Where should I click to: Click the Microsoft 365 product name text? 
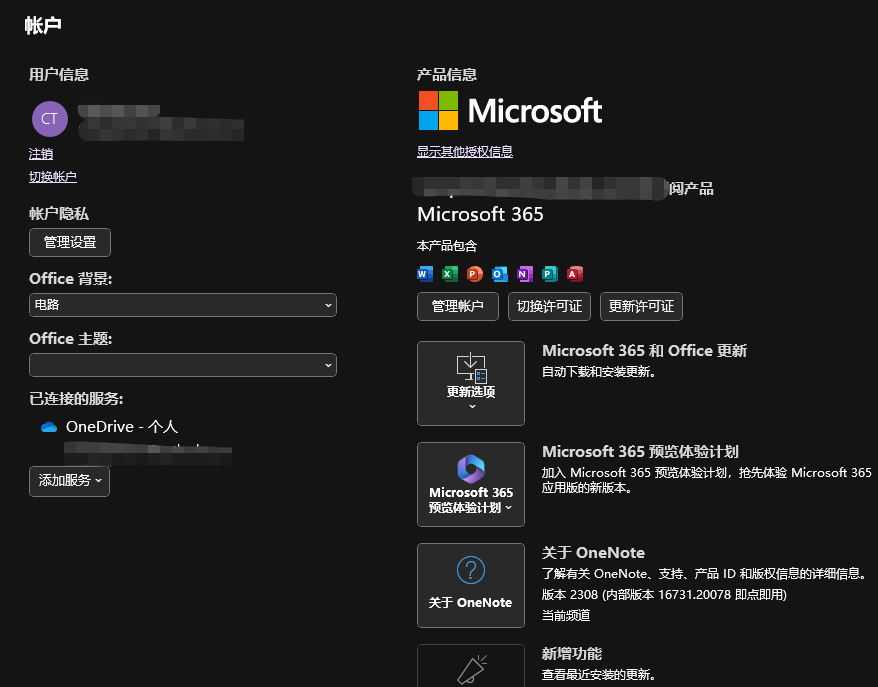click(x=480, y=214)
